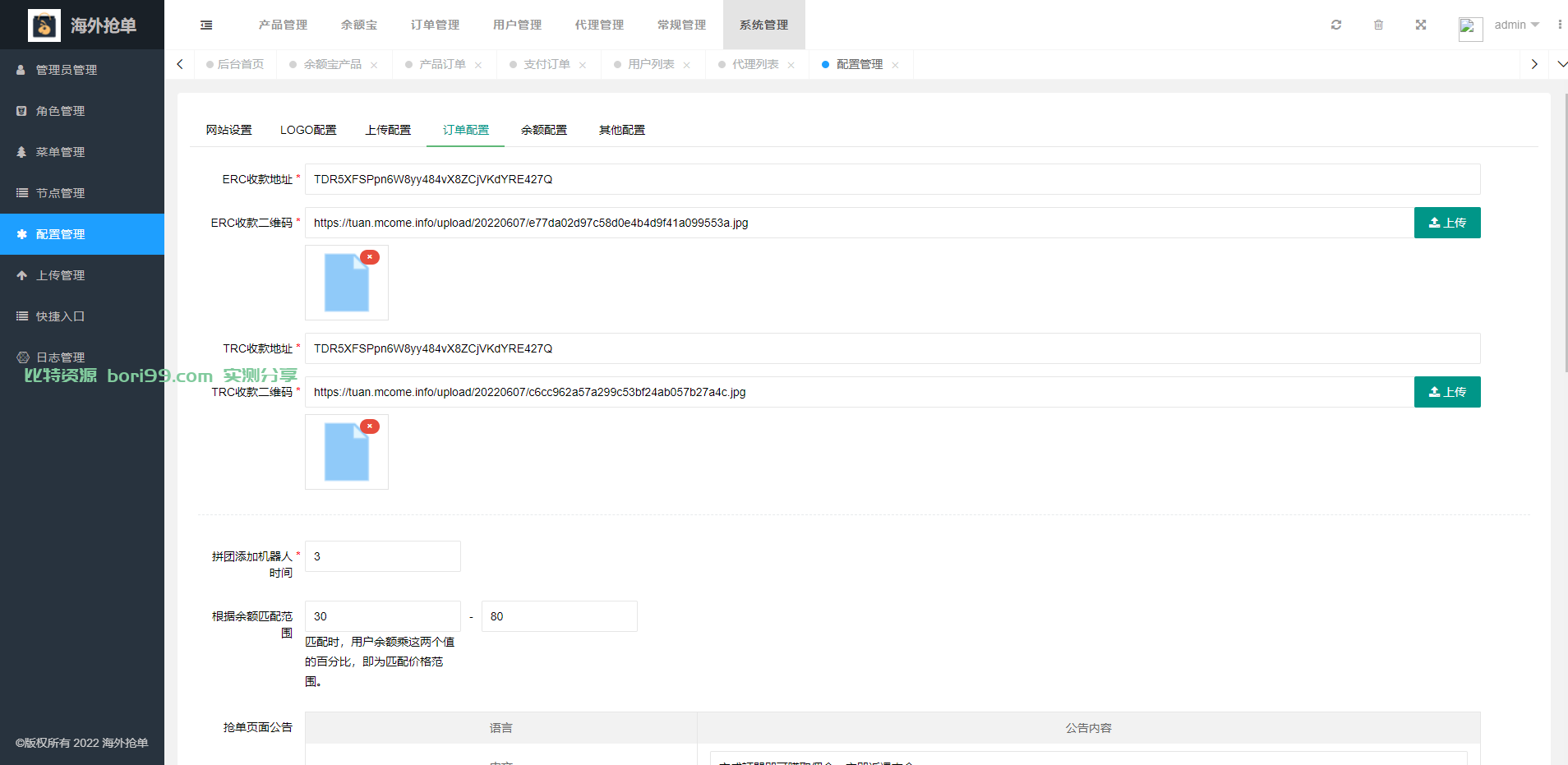Viewport: 1568px width, 765px height.
Task: Click the TRC收款二维码 URL field
Action: click(860, 392)
